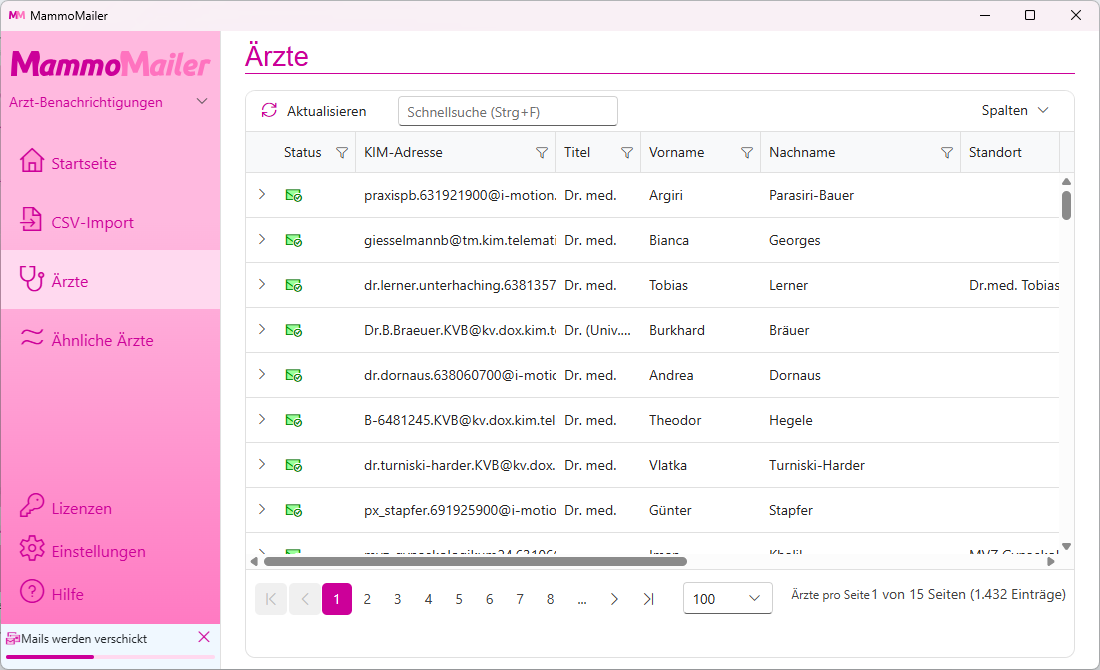Image resolution: width=1100 pixels, height=670 pixels.
Task: Open the Arzt-Benachrichtigungen dropdown
Action: tap(109, 102)
